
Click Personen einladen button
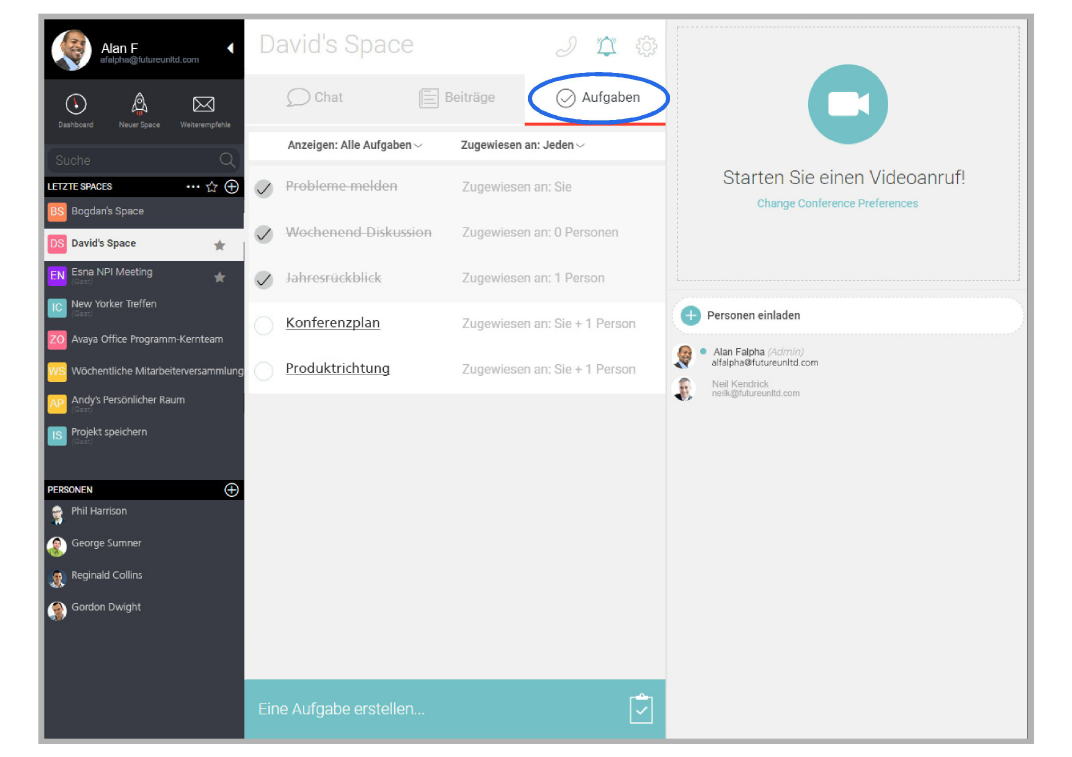coord(752,315)
